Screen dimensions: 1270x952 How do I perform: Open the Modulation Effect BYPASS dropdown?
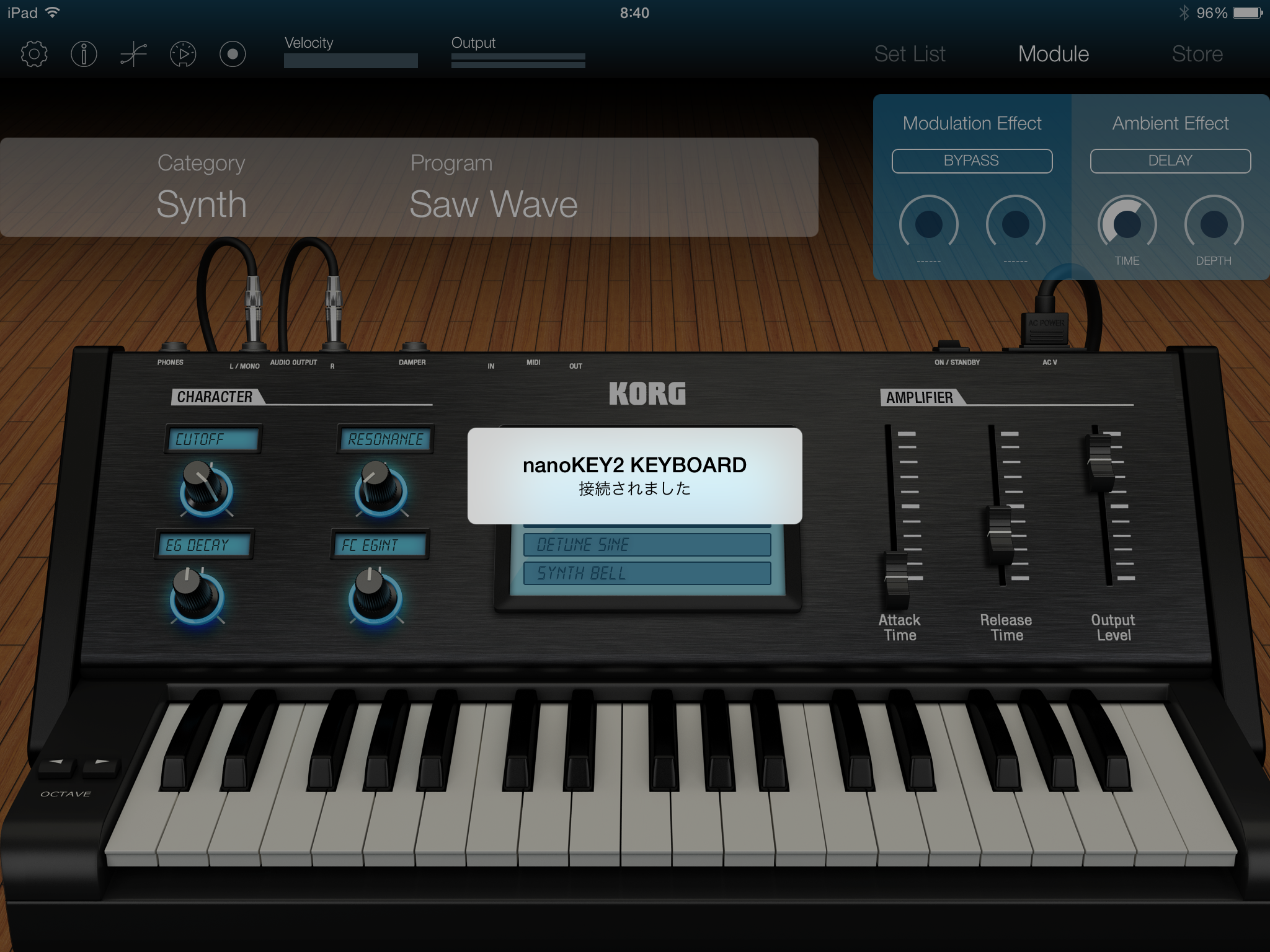click(972, 161)
